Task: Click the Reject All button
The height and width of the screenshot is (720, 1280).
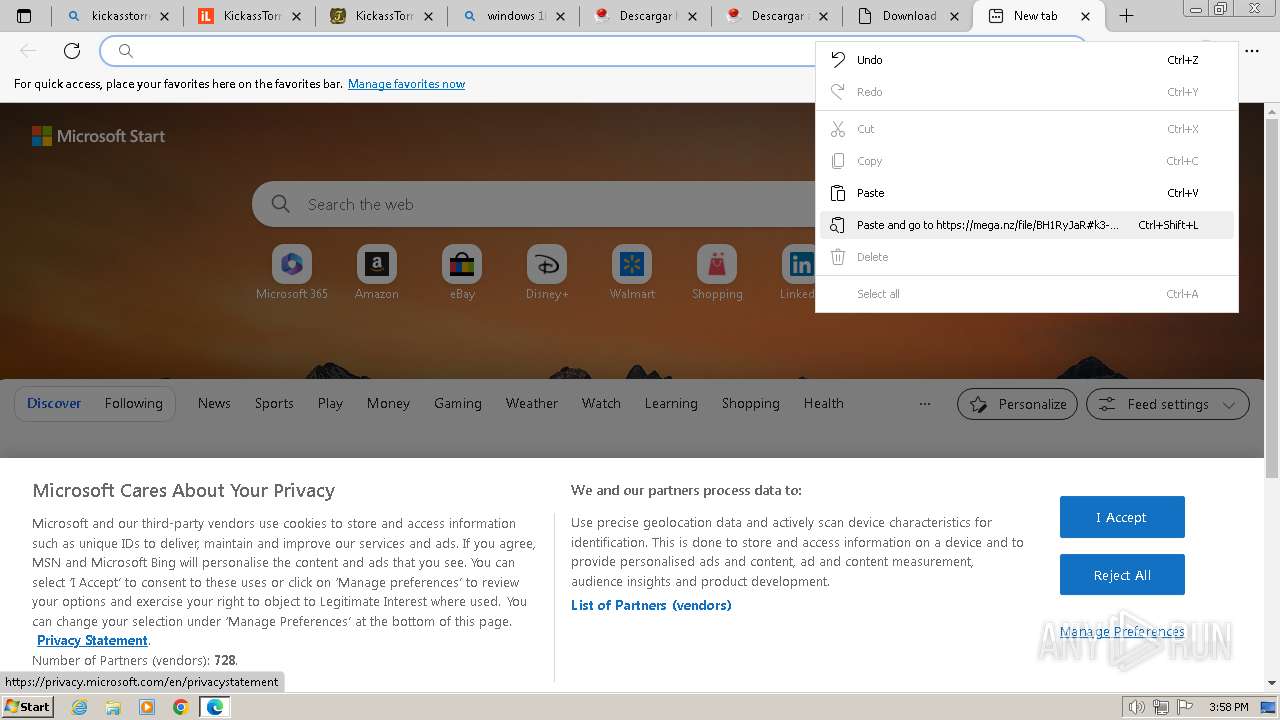Action: click(1122, 575)
